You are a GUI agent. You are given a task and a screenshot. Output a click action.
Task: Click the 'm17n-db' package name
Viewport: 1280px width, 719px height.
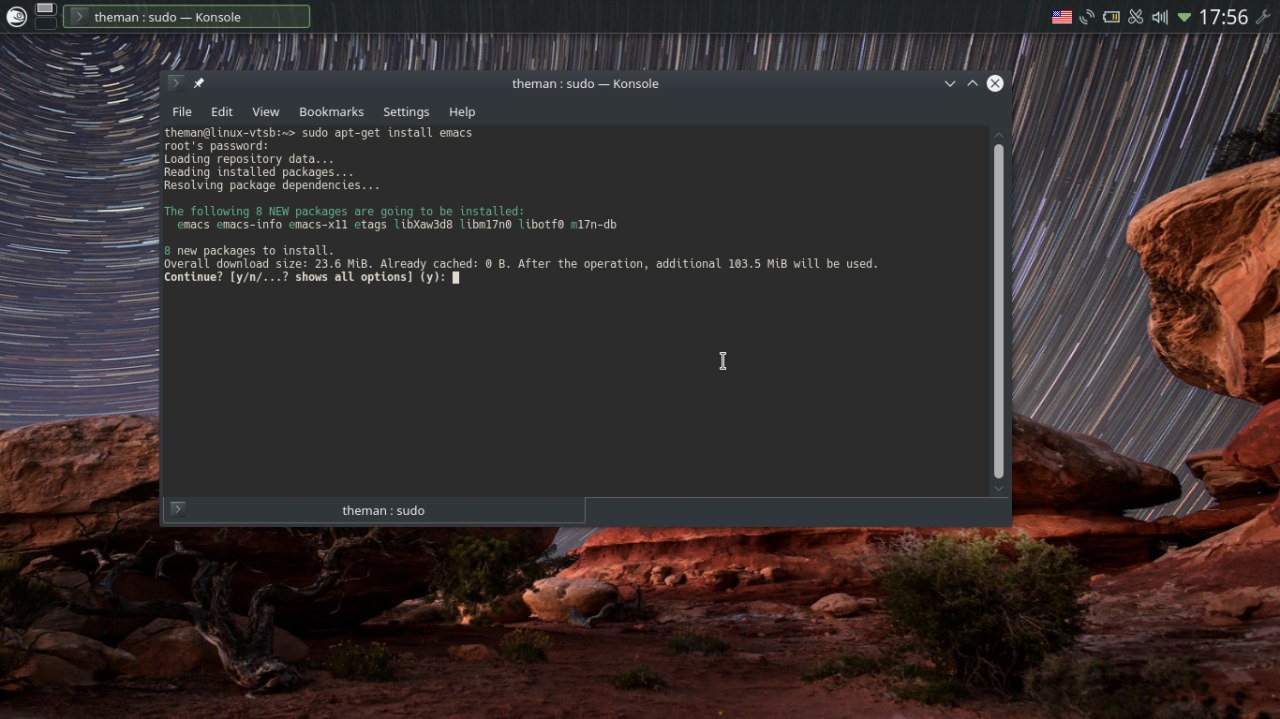593,225
